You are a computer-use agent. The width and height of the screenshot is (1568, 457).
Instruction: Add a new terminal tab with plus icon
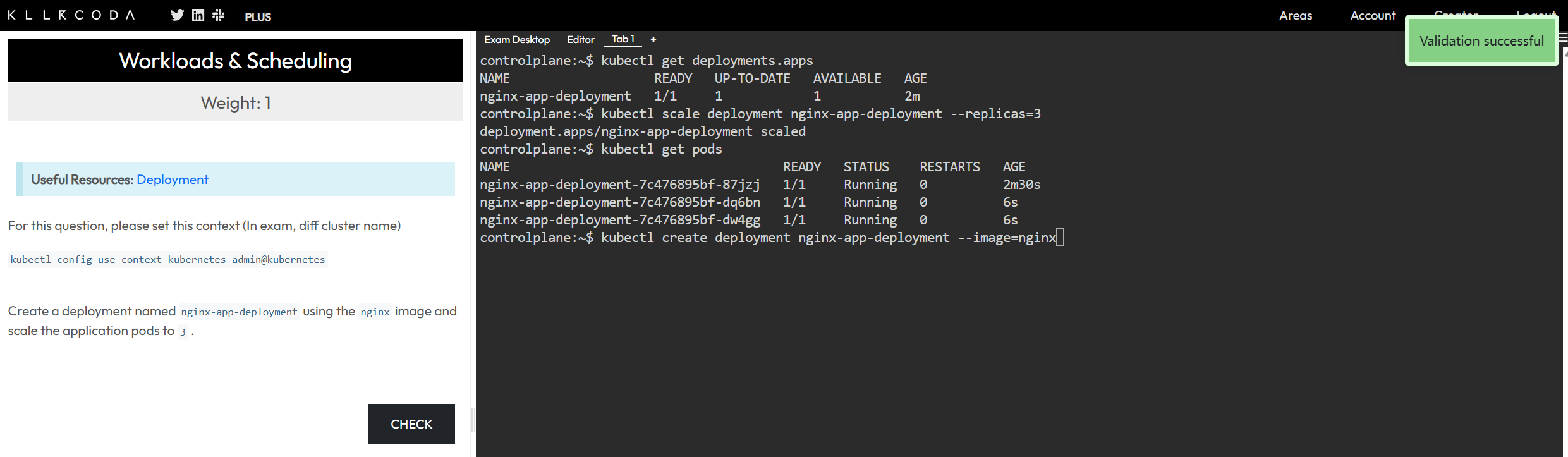click(x=653, y=39)
